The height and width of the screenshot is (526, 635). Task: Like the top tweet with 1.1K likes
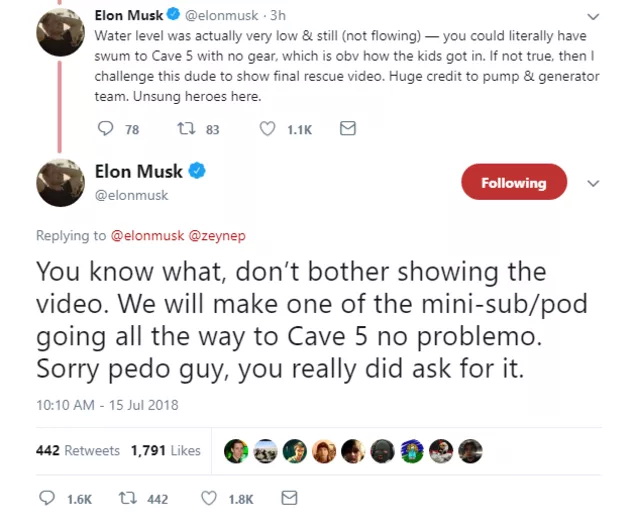(x=268, y=129)
